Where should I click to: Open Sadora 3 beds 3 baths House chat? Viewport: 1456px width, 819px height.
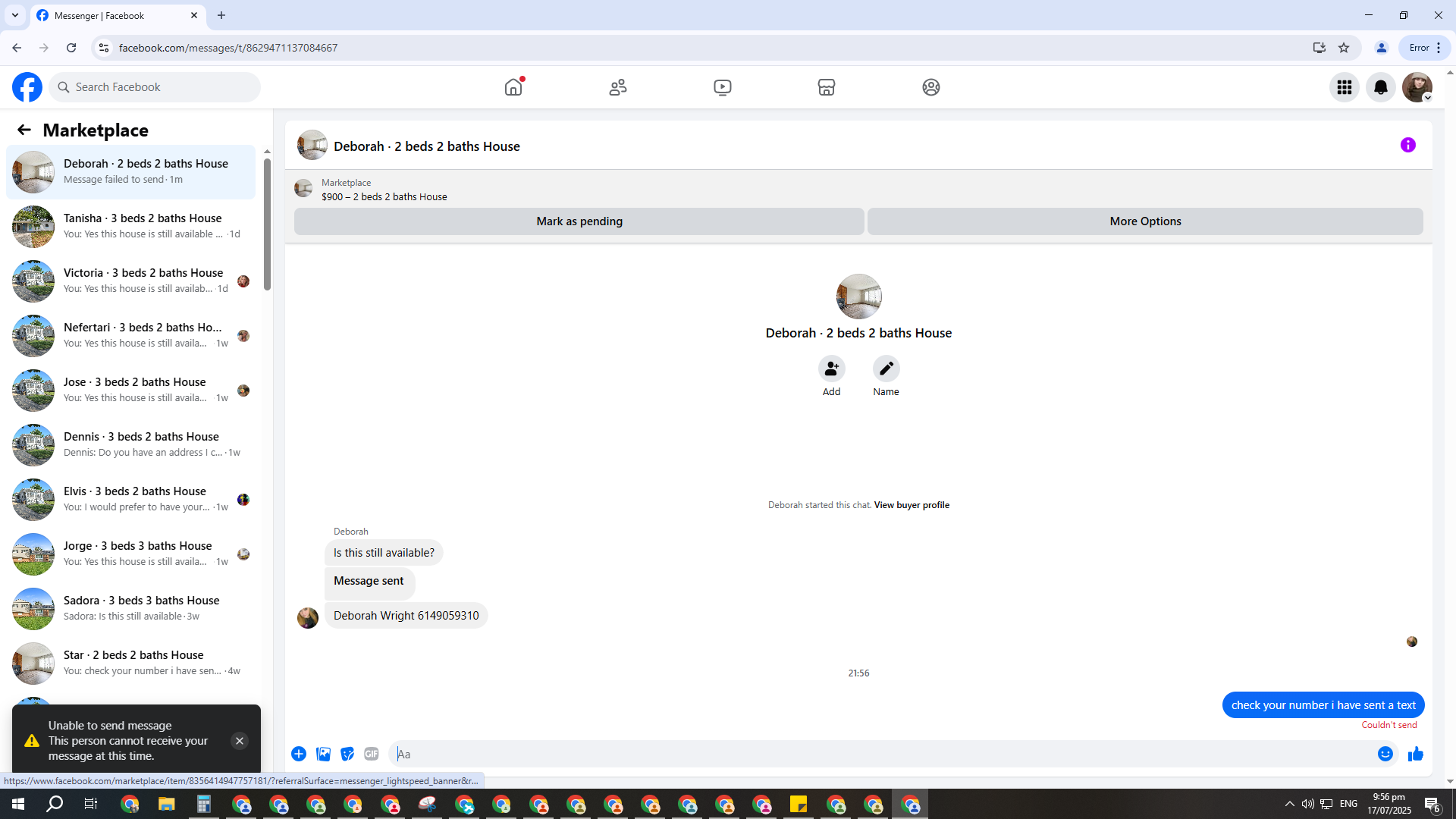tap(131, 609)
